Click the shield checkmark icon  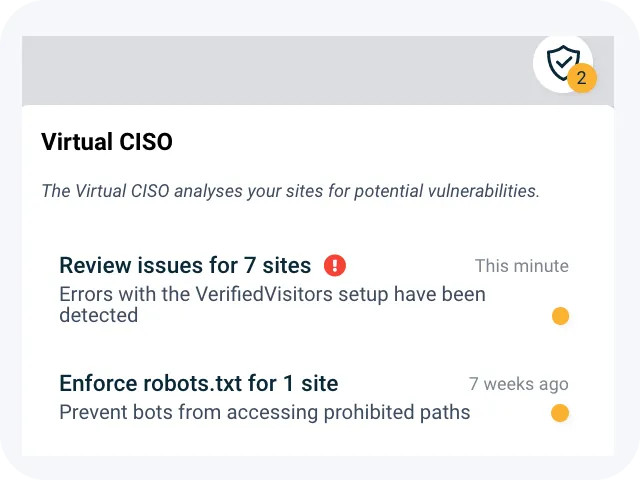tap(562, 62)
